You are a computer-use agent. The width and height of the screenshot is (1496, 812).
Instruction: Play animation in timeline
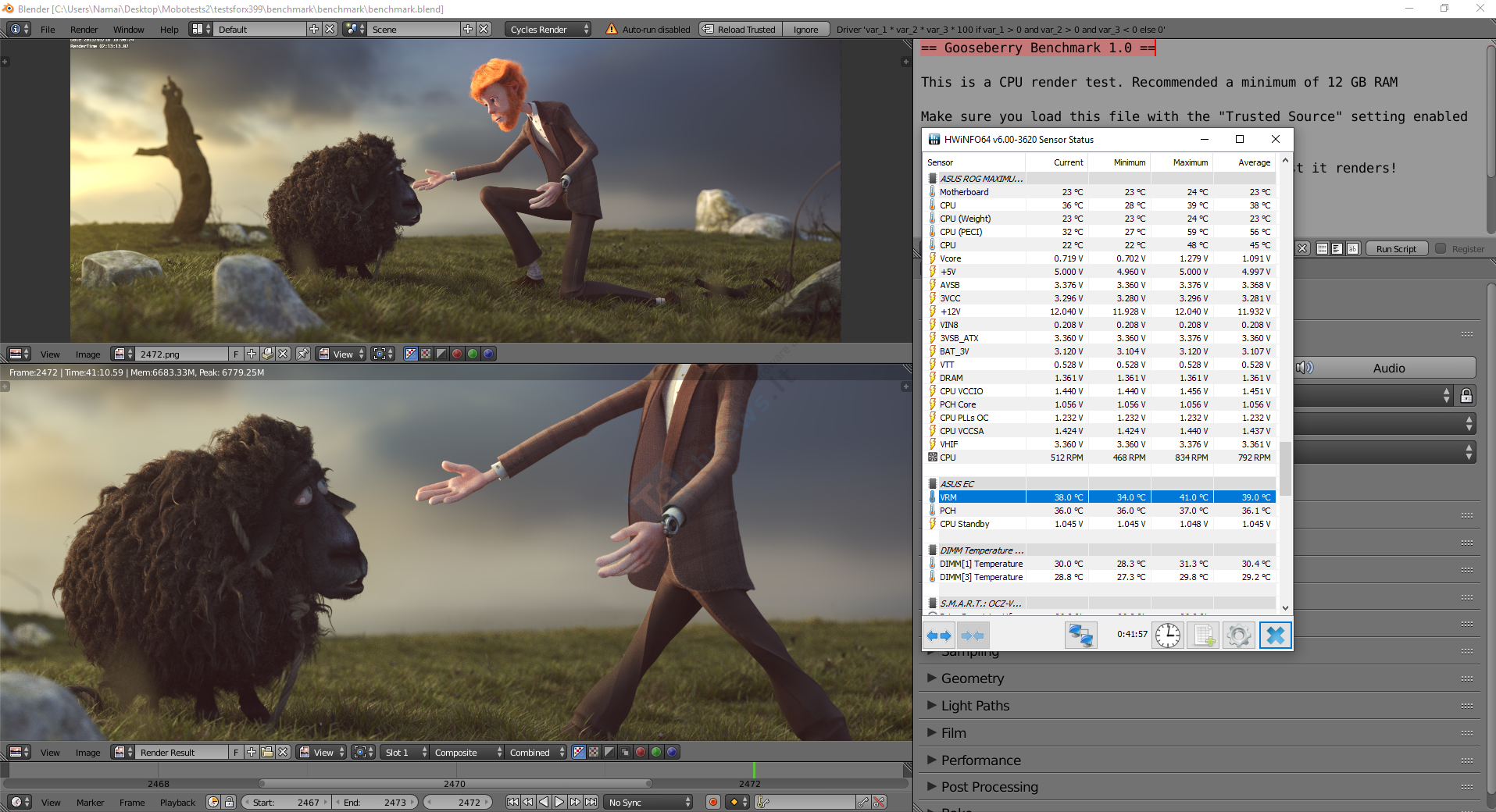pos(559,802)
